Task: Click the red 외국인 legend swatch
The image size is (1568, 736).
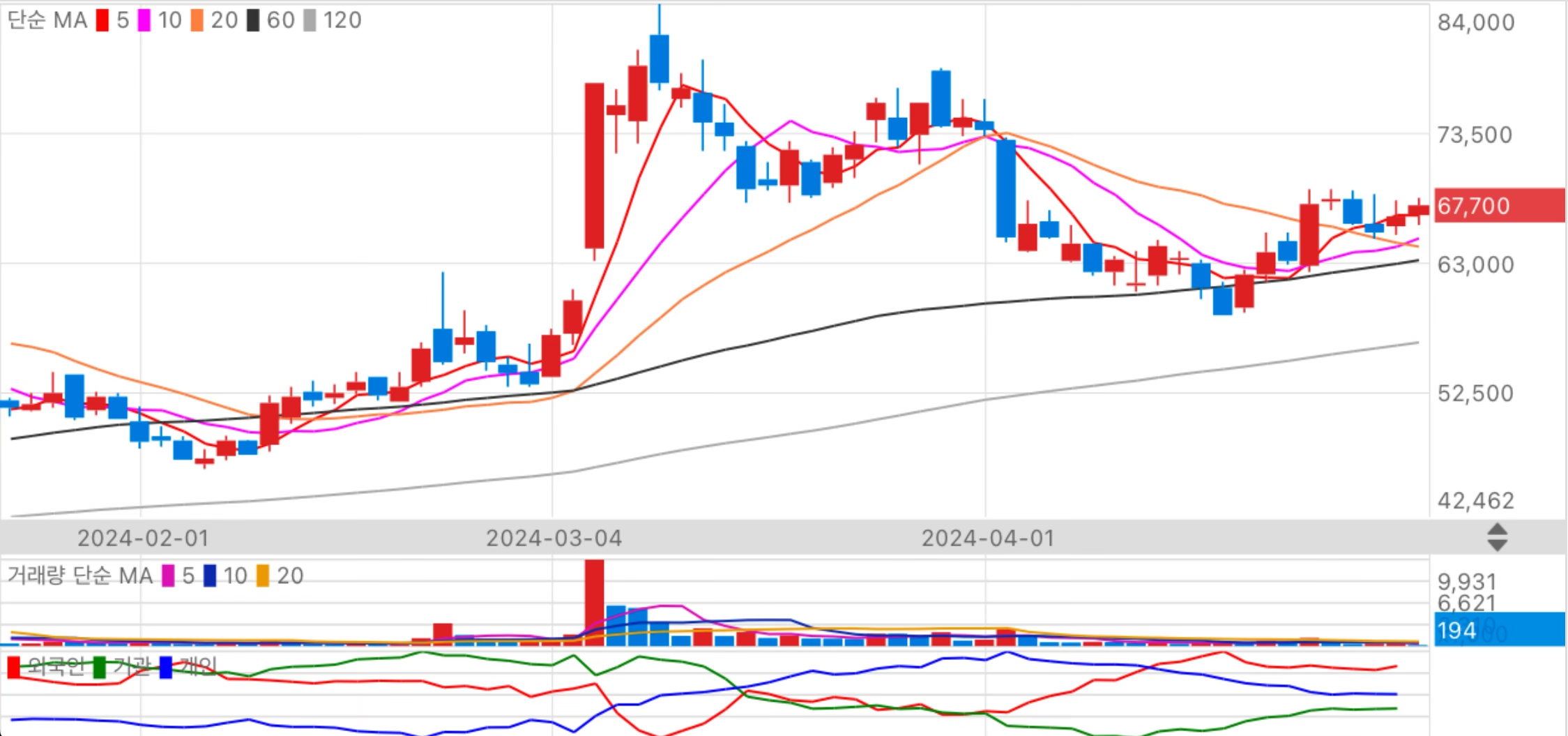Action: point(13,668)
